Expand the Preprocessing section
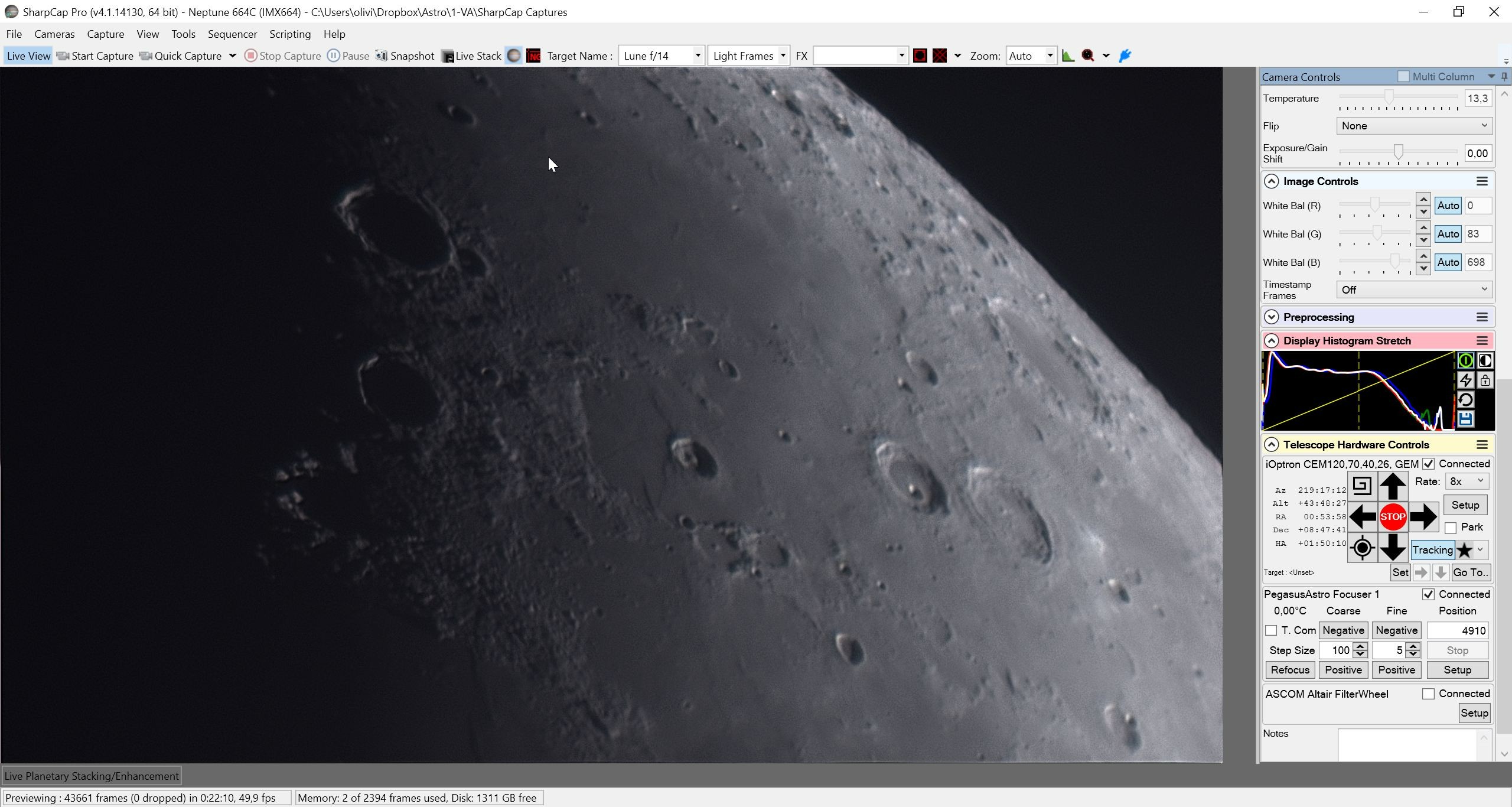The height and width of the screenshot is (807, 1512). coord(1272,317)
